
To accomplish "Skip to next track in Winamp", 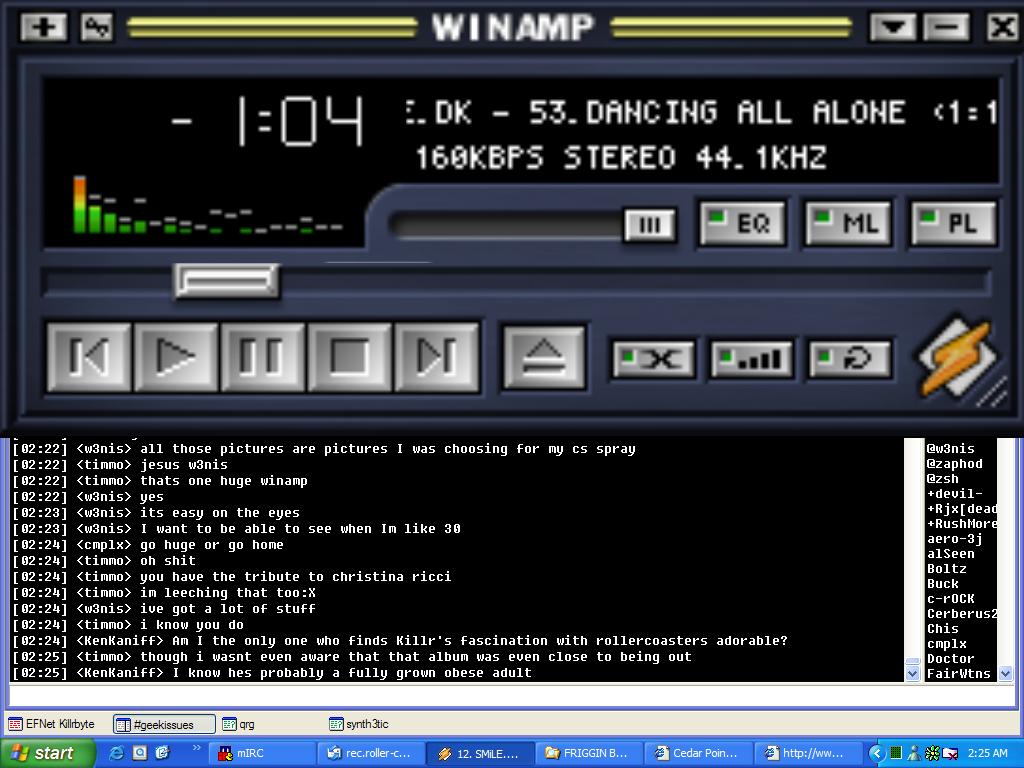I will tap(437, 357).
